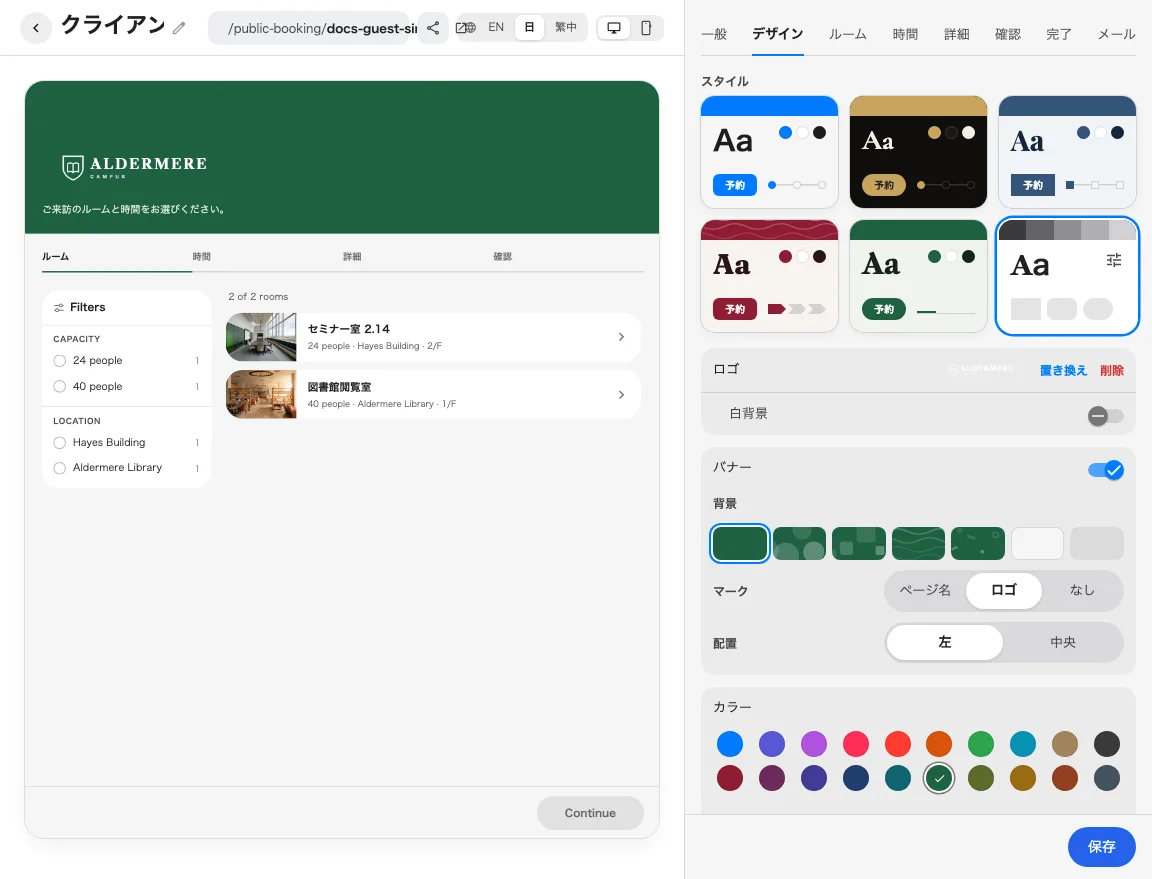
Task: Open the ルーム settings tab
Action: click(x=847, y=34)
